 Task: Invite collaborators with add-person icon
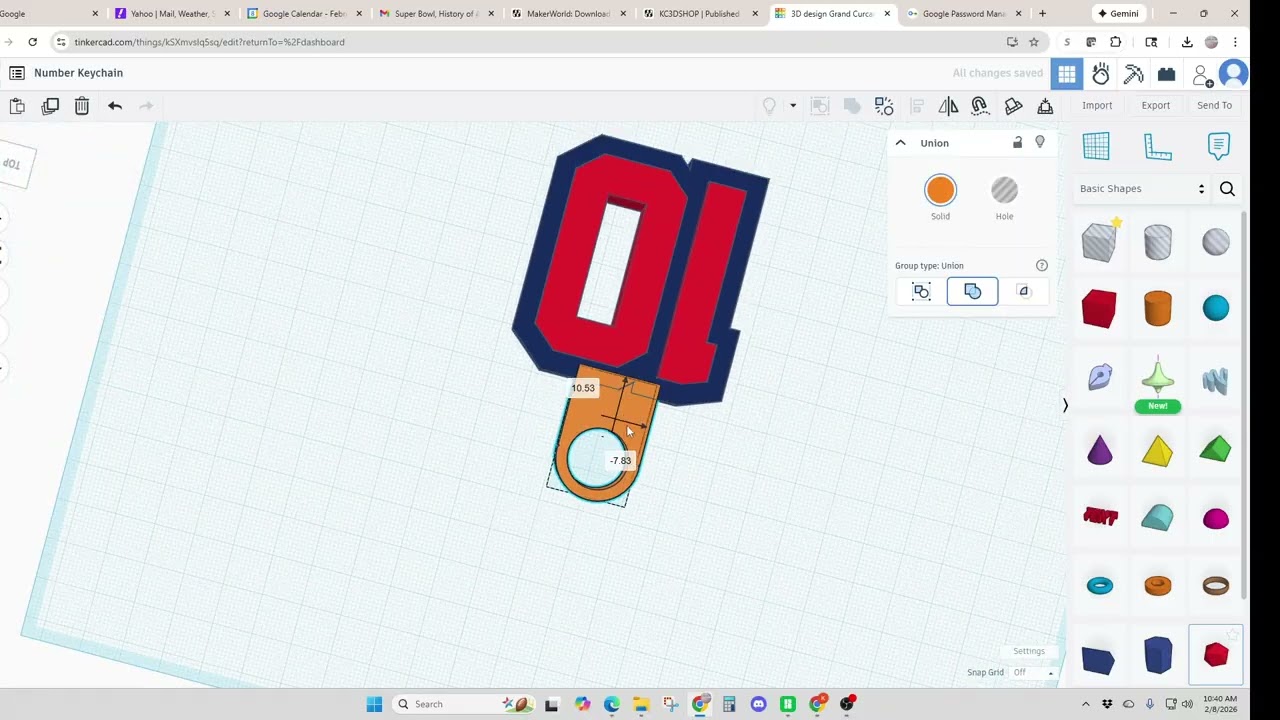[x=1201, y=75]
